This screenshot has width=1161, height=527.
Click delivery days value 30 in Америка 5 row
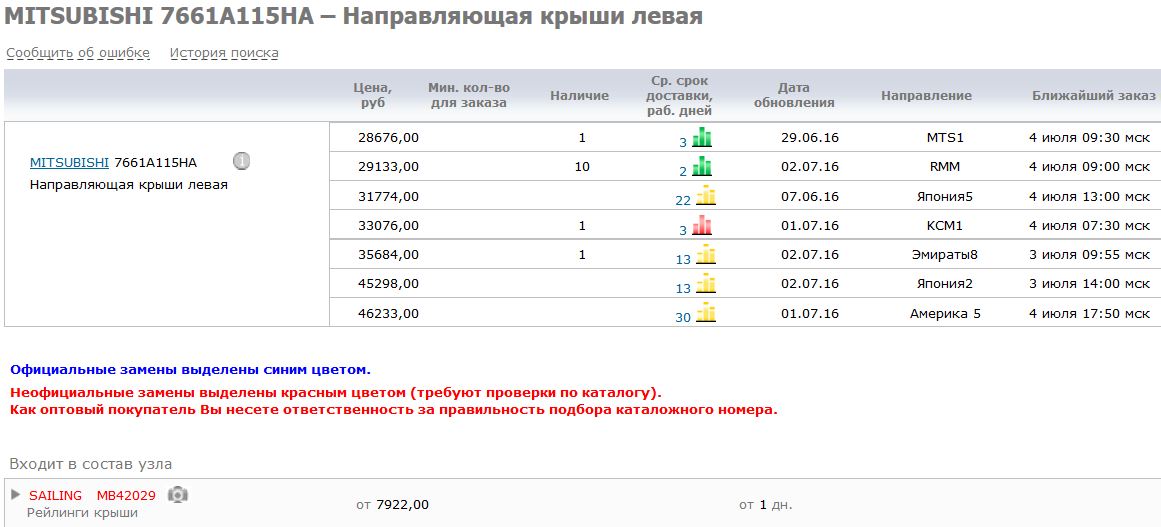(683, 318)
